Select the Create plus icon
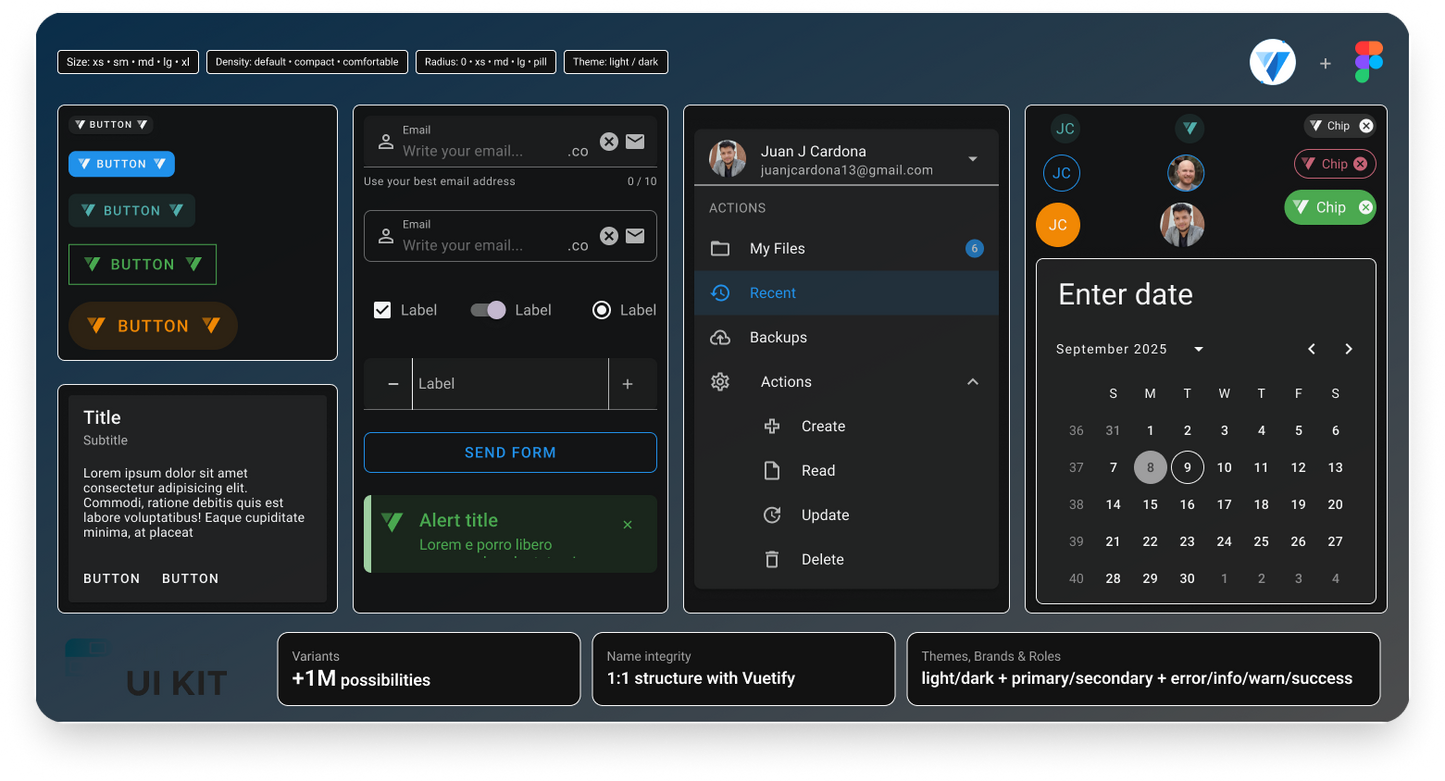Screen dimensions: 1445x781 point(771,426)
